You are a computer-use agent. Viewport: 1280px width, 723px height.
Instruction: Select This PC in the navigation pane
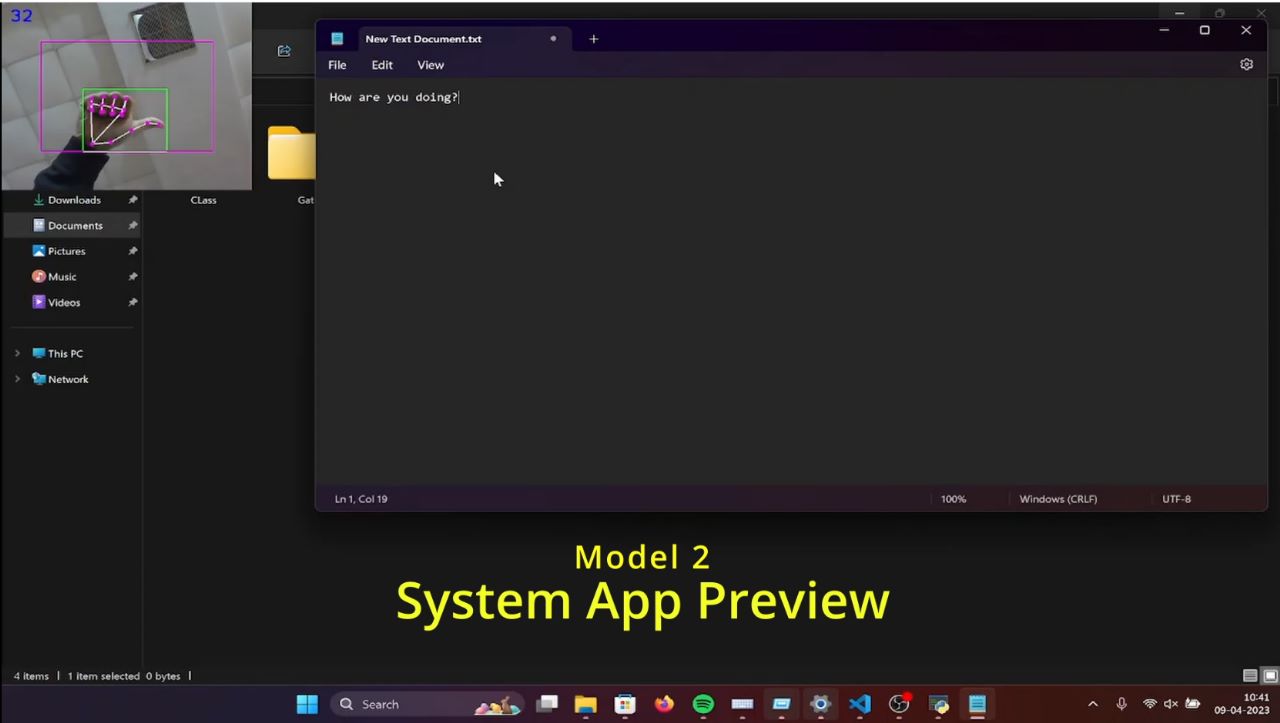click(63, 354)
